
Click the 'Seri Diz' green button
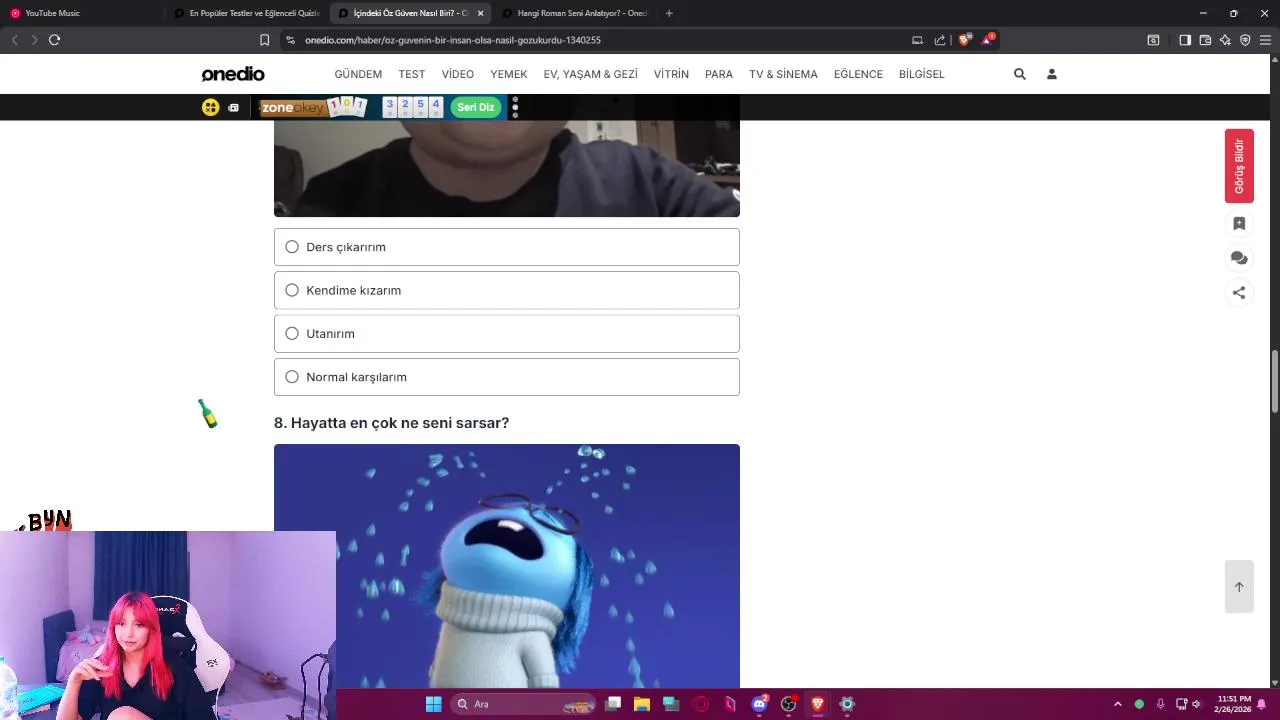click(x=476, y=107)
